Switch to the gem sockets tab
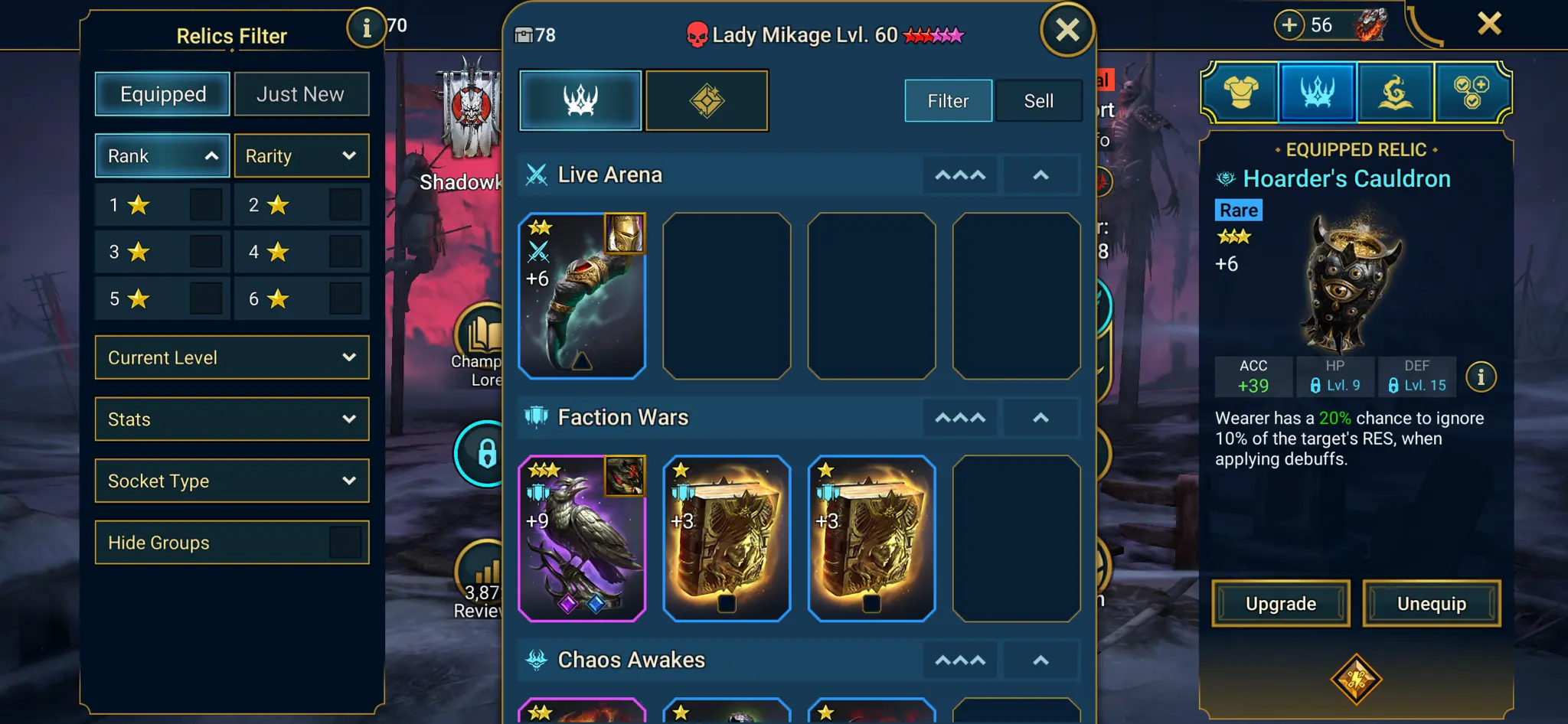The height and width of the screenshot is (724, 1568). [707, 100]
